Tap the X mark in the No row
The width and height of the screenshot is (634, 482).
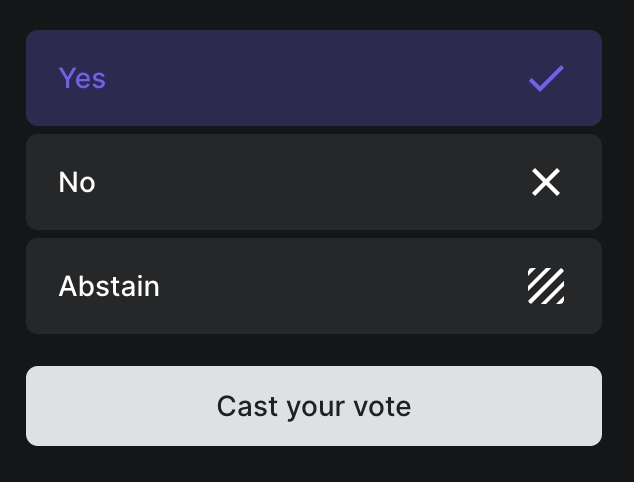[x=546, y=182]
